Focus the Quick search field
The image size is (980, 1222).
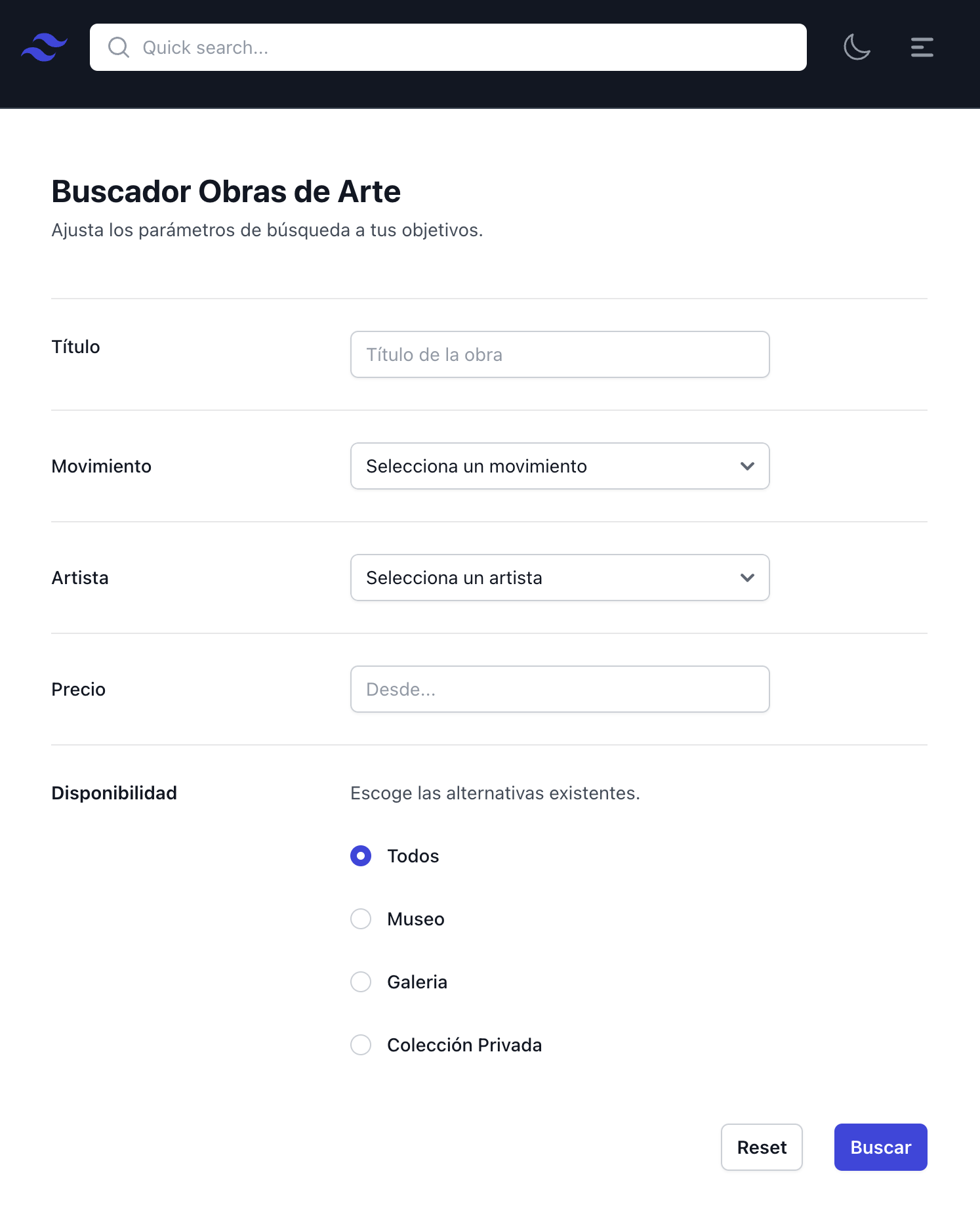pyautogui.click(x=448, y=47)
